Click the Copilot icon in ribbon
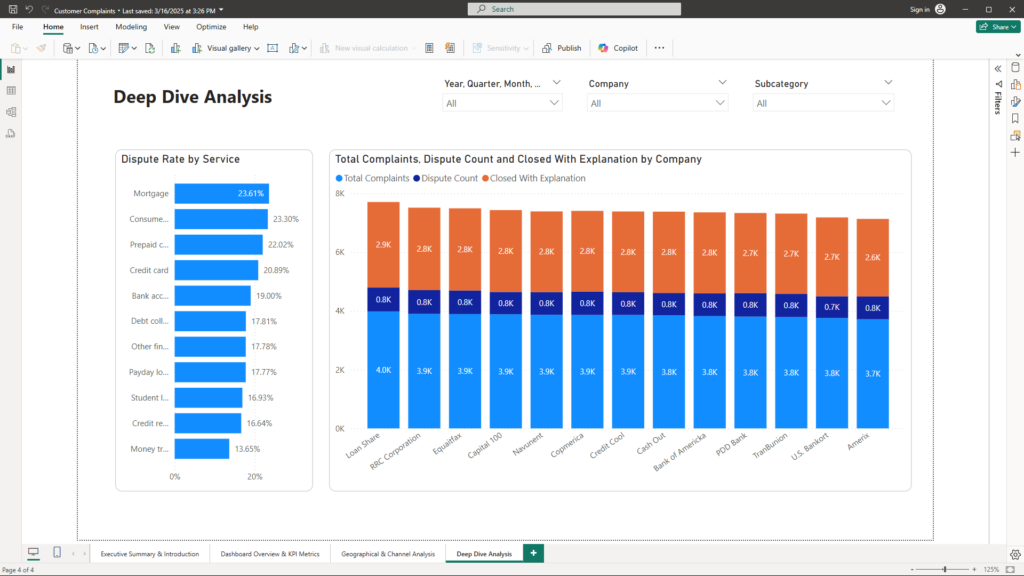 click(x=618, y=48)
